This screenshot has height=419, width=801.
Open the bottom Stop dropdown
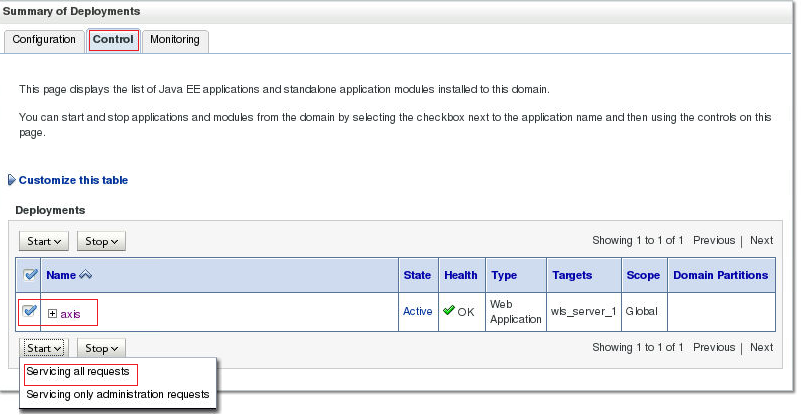click(x=101, y=348)
